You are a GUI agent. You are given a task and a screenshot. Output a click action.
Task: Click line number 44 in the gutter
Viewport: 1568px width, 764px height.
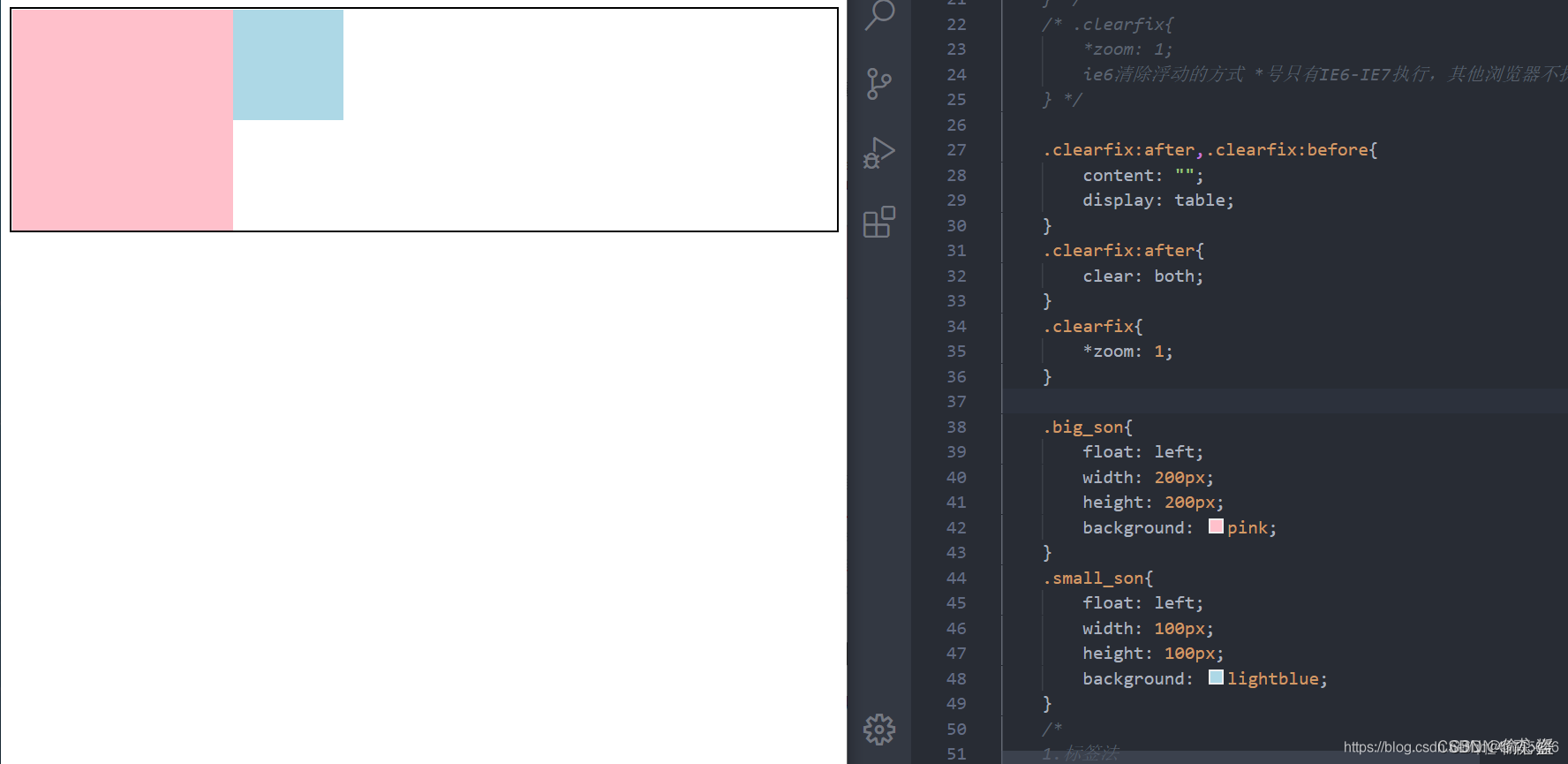coord(956,579)
